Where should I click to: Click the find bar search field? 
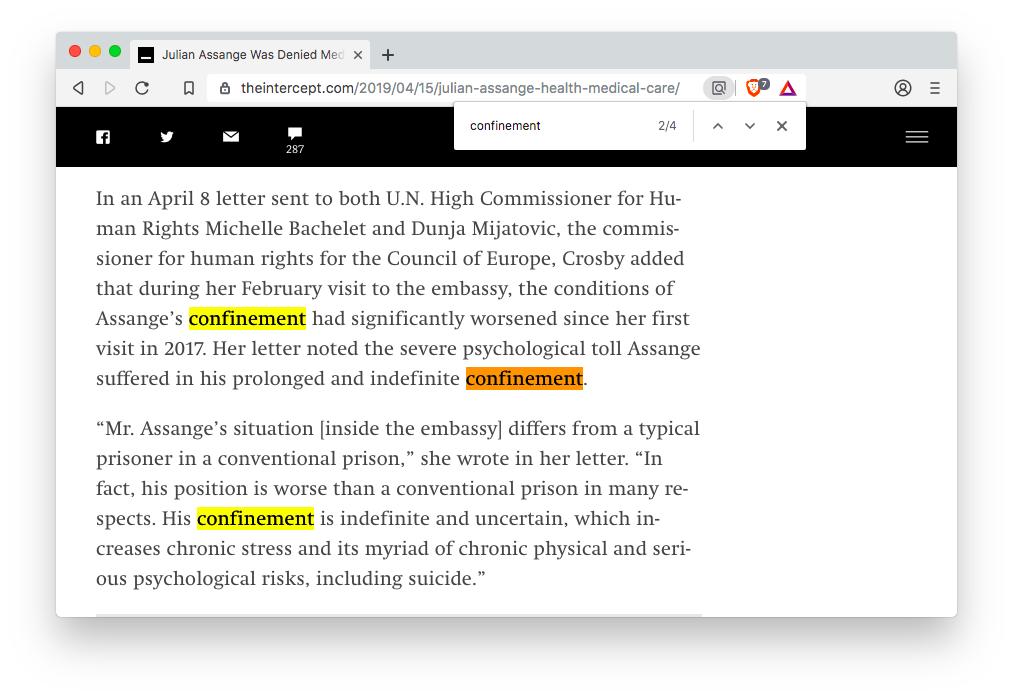pos(556,126)
